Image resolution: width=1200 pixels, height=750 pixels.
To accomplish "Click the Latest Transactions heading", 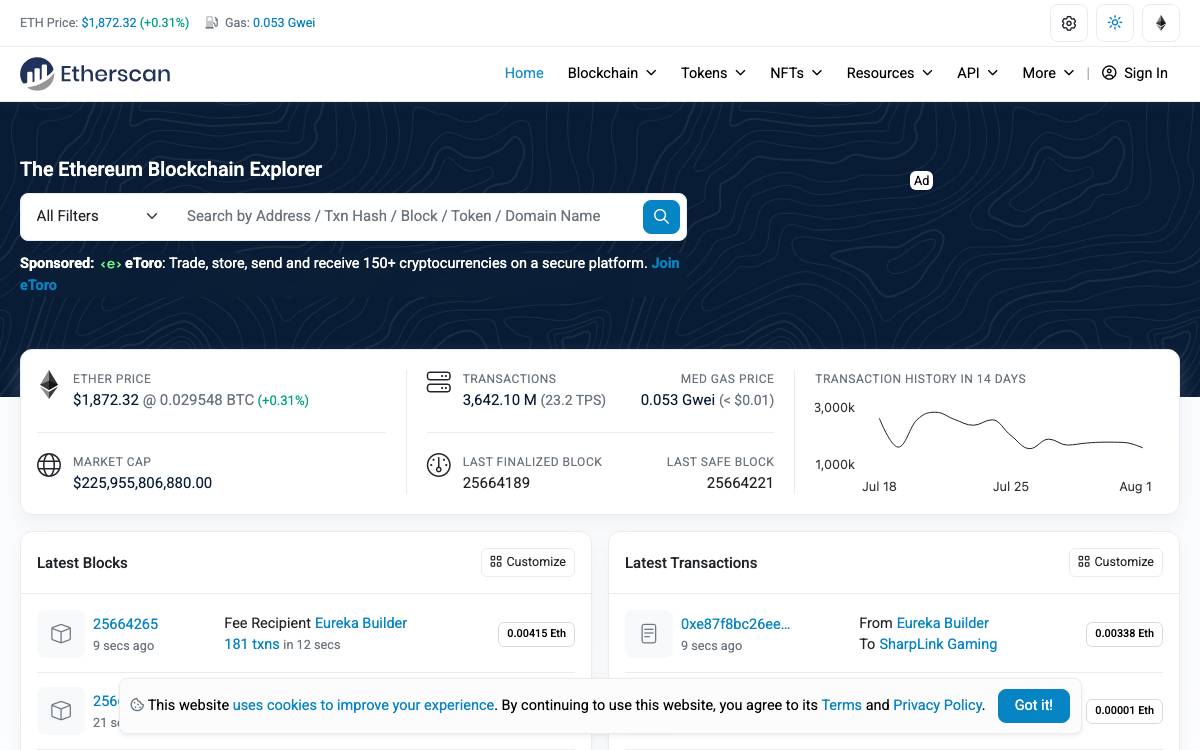I will tap(691, 563).
